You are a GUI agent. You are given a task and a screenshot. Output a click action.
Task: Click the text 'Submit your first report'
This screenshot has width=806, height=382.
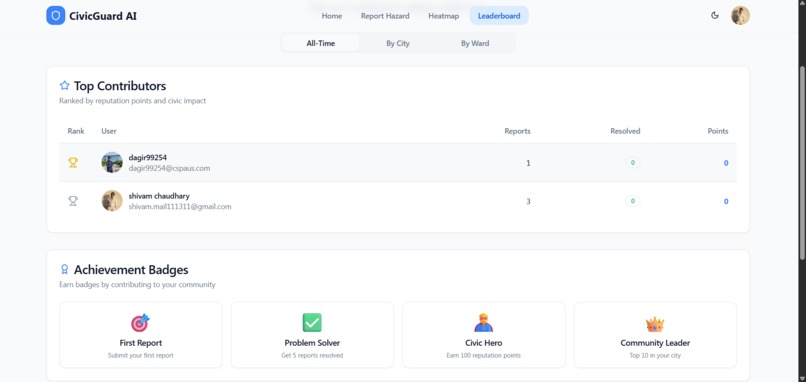point(141,355)
